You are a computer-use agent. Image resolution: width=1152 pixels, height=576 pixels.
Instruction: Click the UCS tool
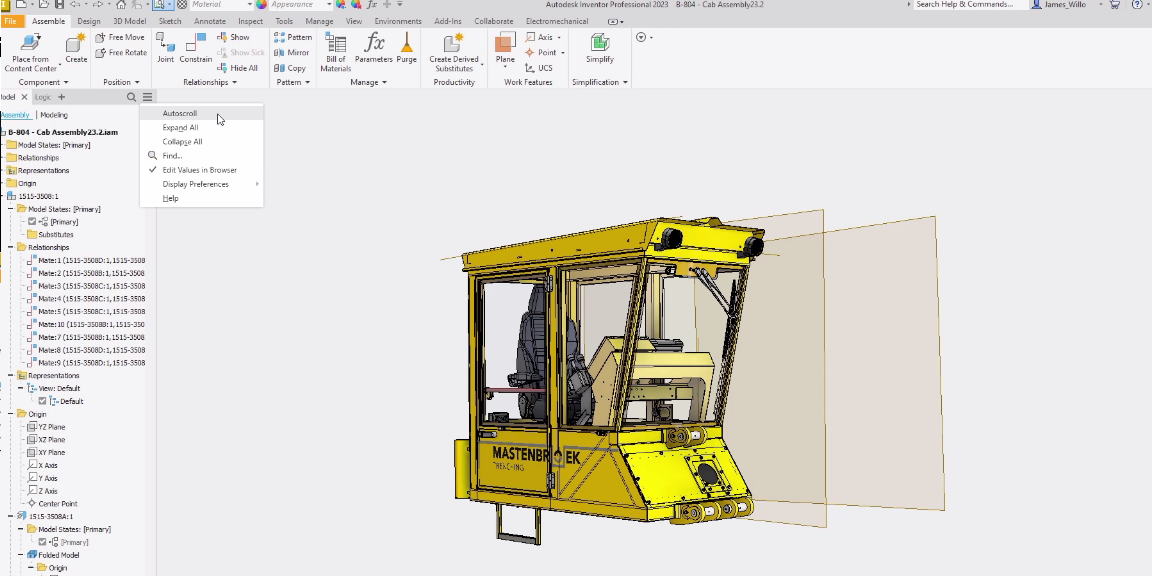(539, 68)
